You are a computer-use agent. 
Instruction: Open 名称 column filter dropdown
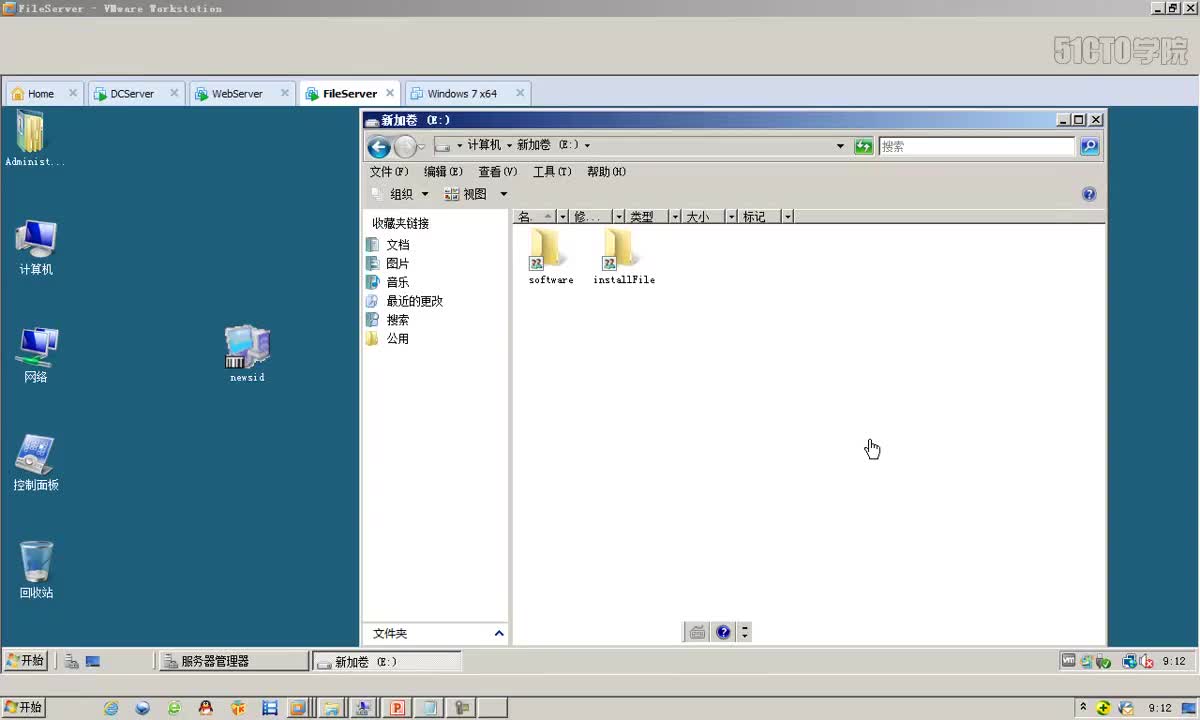tap(563, 217)
